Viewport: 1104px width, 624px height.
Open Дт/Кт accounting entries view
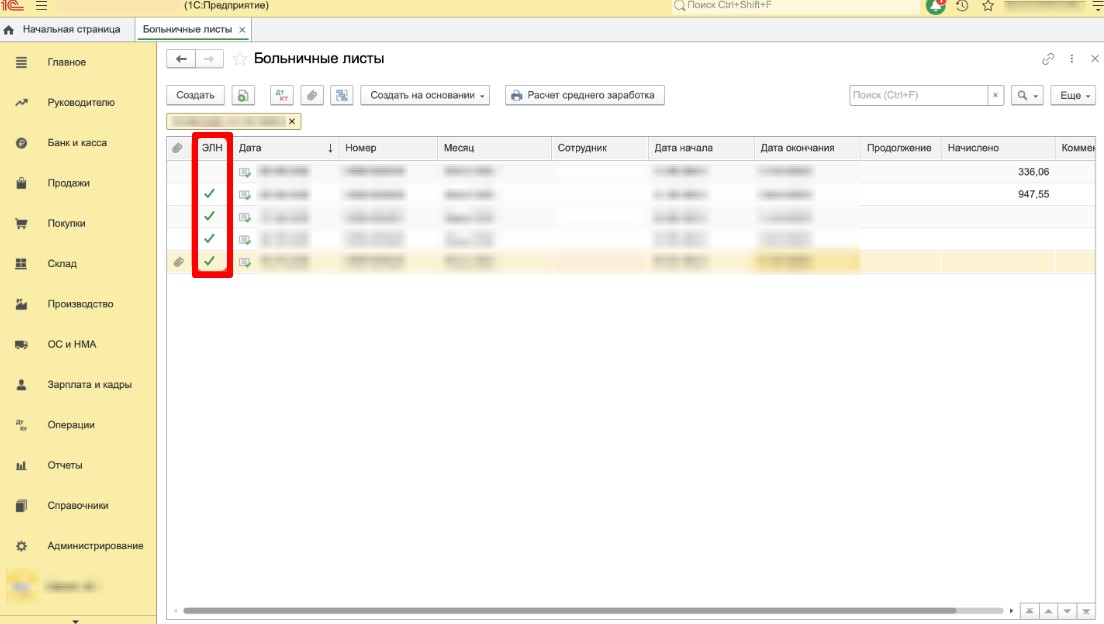click(x=282, y=96)
